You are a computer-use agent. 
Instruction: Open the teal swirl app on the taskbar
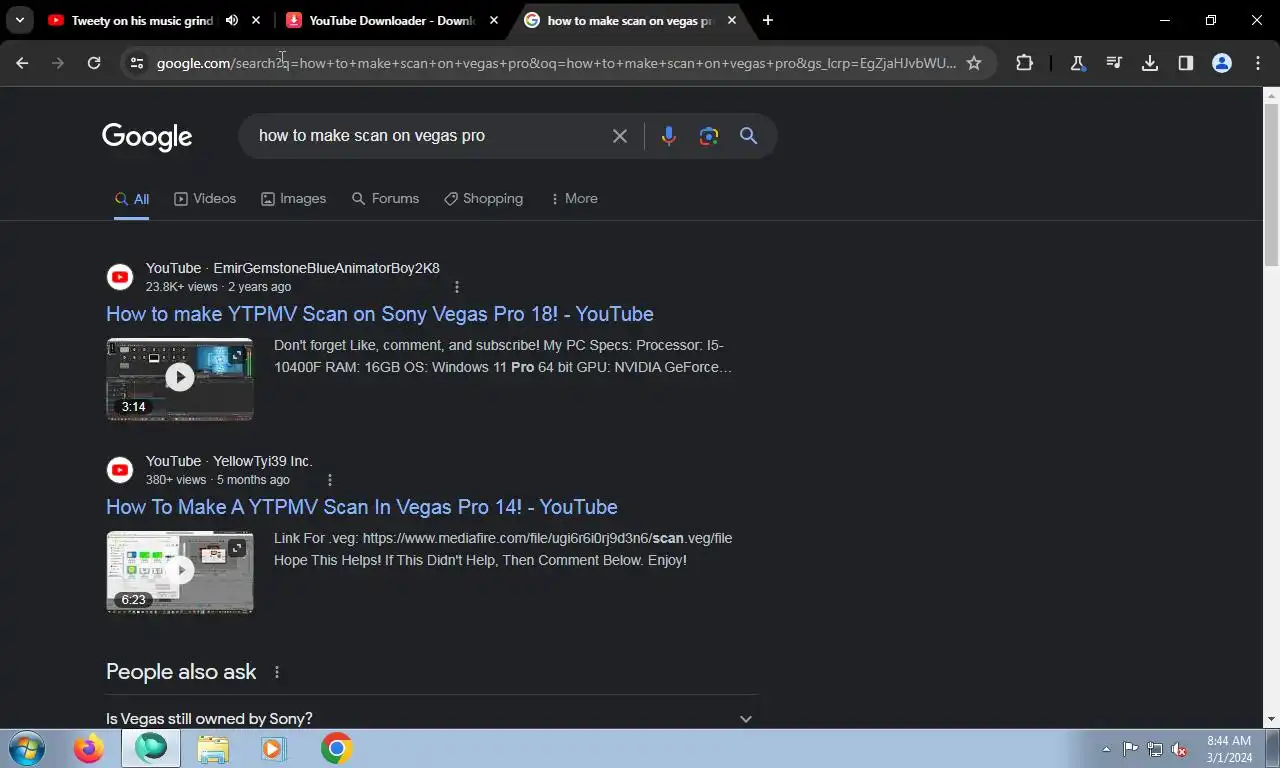[151, 748]
